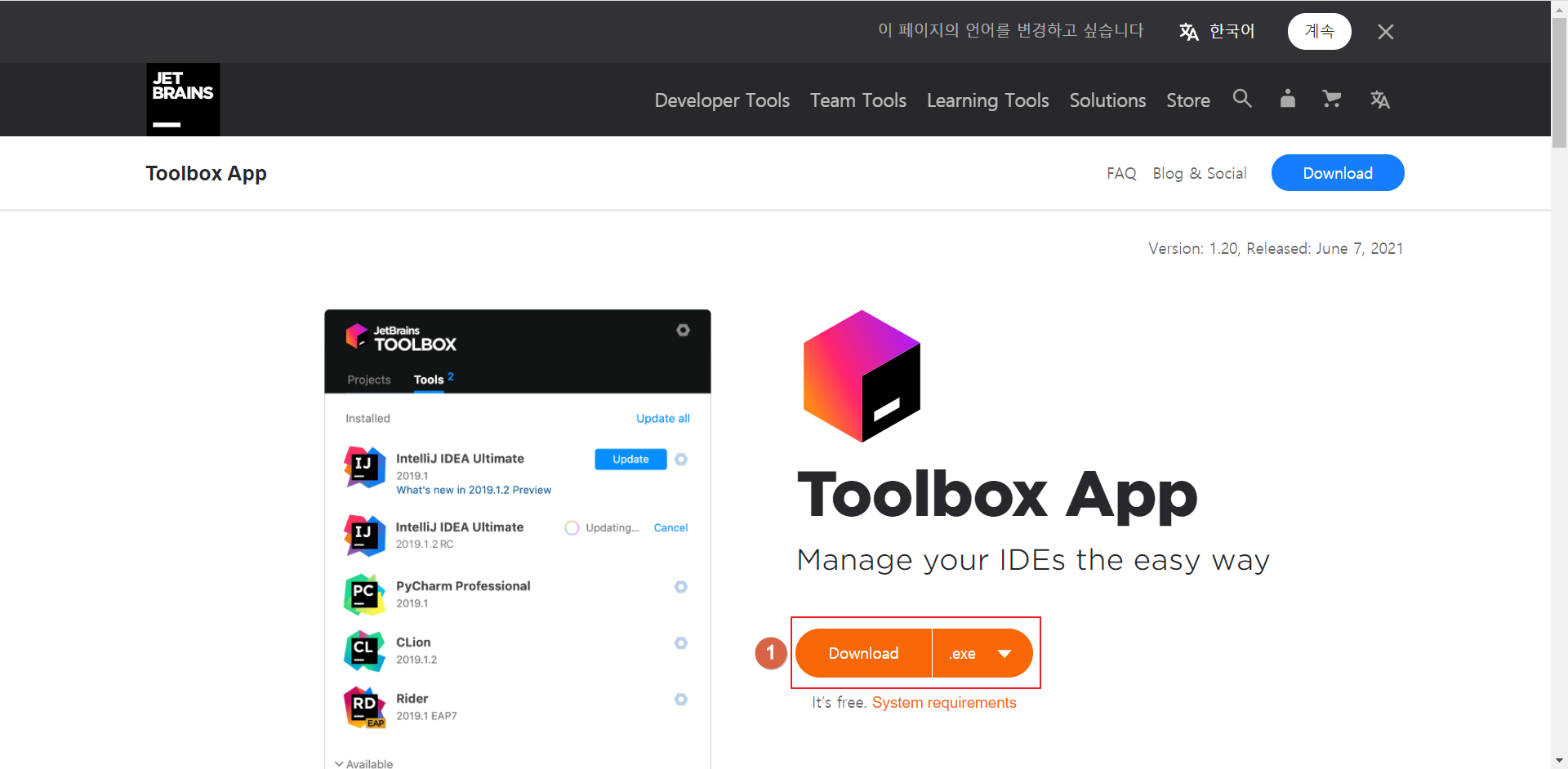Click the version release date text

[x=1276, y=248]
